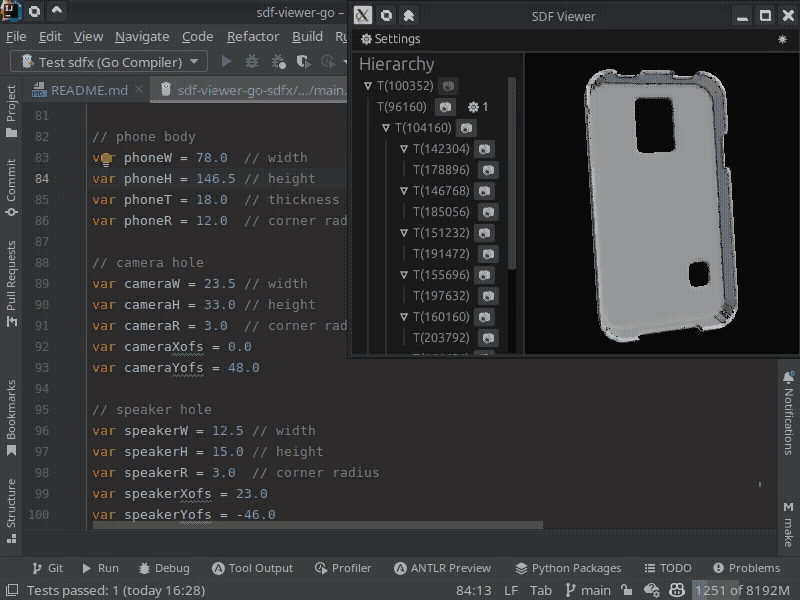This screenshot has width=800, height=600.
Task: Start debugging with the bug icon
Action: coord(252,62)
